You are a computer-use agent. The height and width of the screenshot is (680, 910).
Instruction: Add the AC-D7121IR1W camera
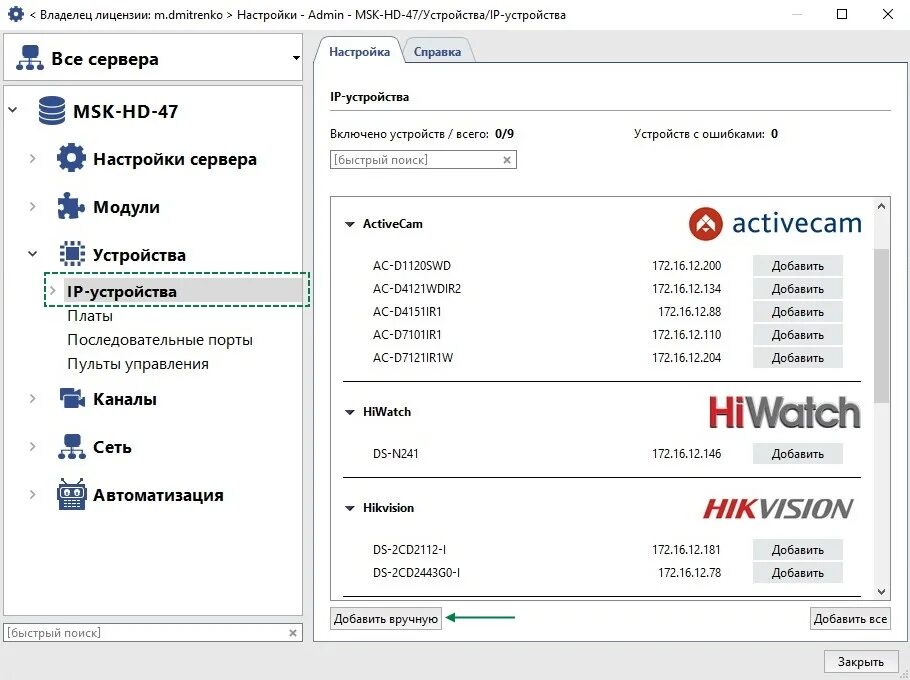[x=797, y=358]
